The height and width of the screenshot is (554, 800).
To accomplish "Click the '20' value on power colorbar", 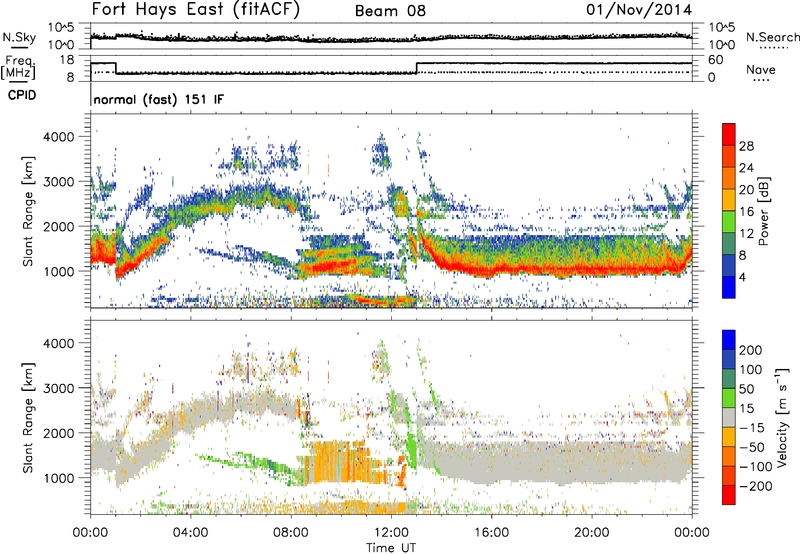I will [x=746, y=190].
